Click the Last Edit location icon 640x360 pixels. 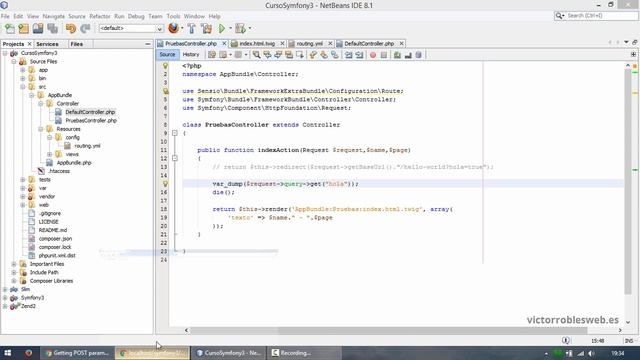click(x=212, y=55)
